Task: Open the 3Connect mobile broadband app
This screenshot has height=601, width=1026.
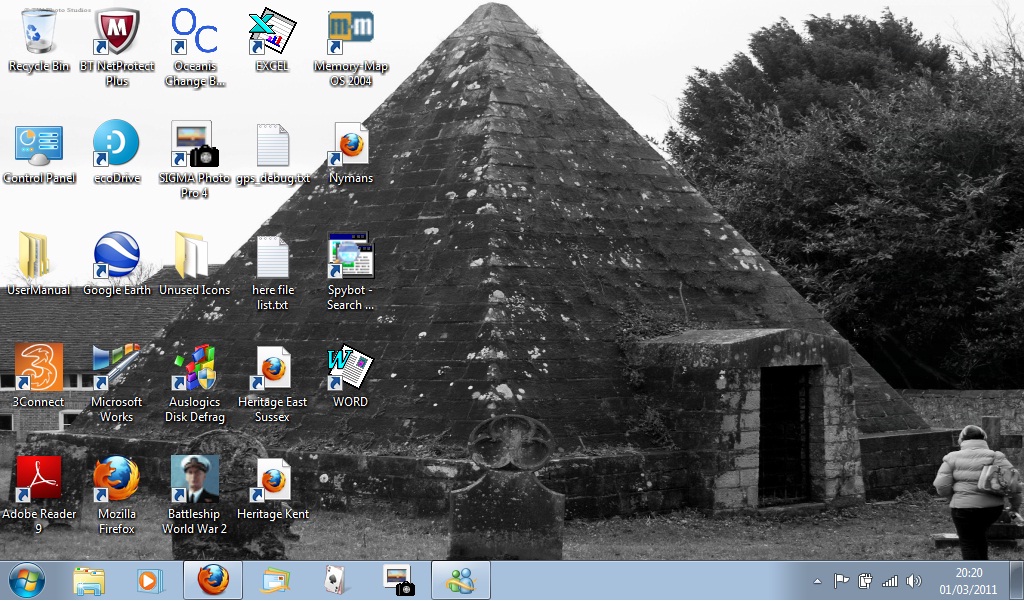Action: [38, 366]
